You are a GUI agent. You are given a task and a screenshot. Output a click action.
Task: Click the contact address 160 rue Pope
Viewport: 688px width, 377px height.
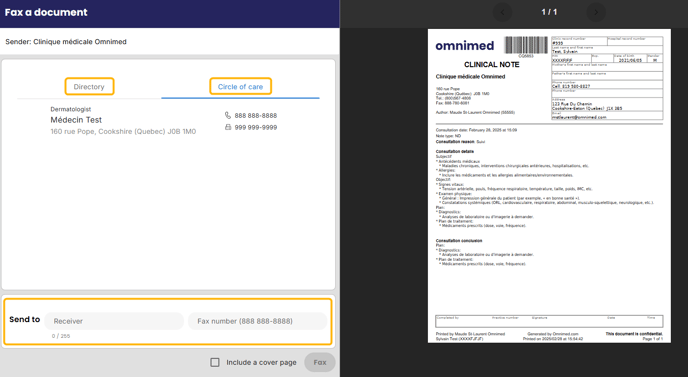[123, 131]
